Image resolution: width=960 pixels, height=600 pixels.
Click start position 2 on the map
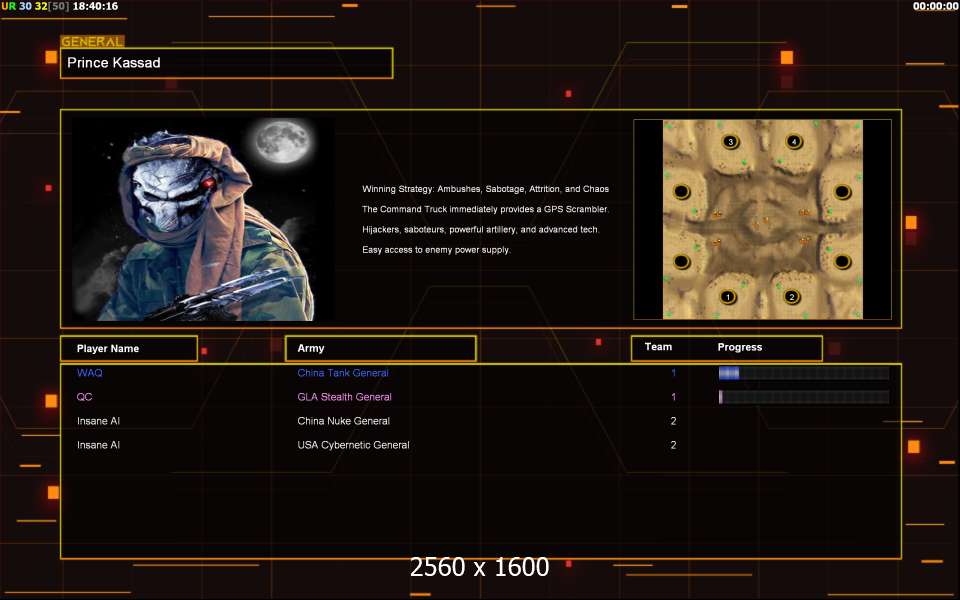(792, 297)
